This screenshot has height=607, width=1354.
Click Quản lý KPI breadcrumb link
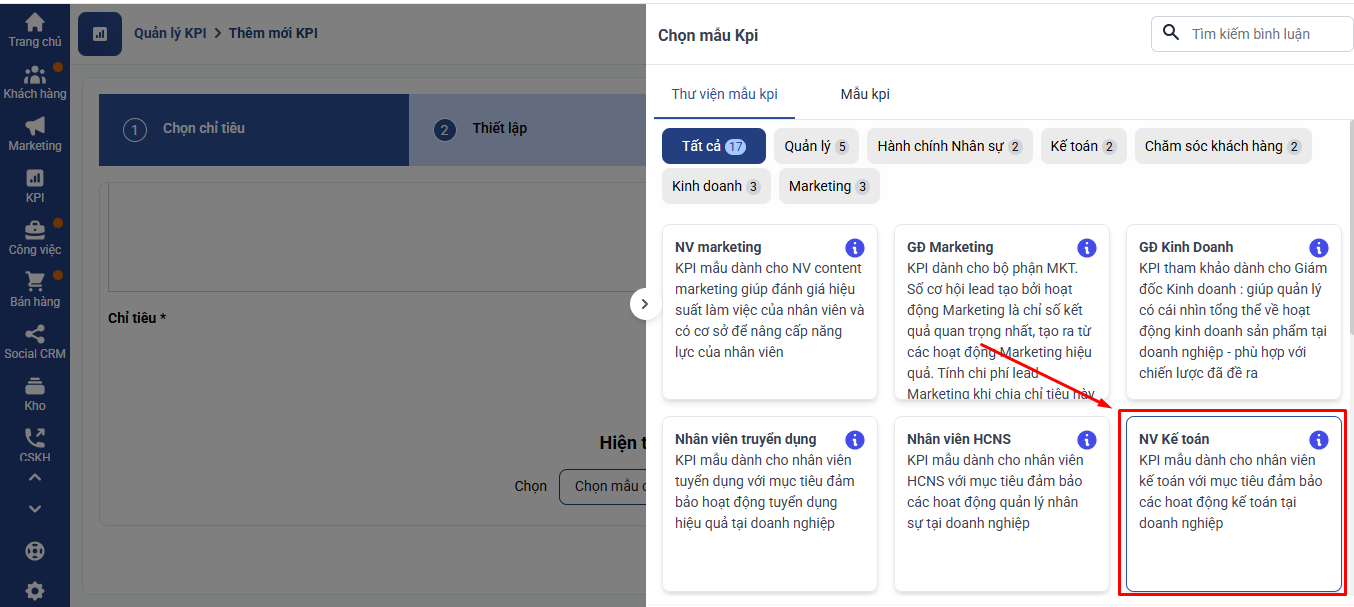170,33
